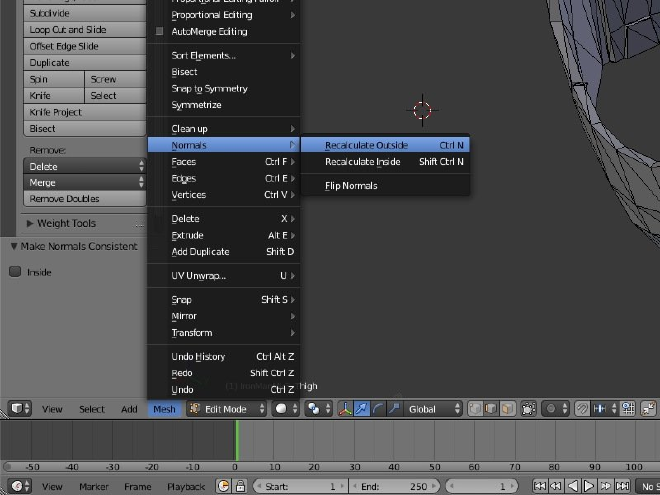This screenshot has width=660, height=495.
Task: Open the viewport shading mode selector
Action: click(x=285, y=409)
